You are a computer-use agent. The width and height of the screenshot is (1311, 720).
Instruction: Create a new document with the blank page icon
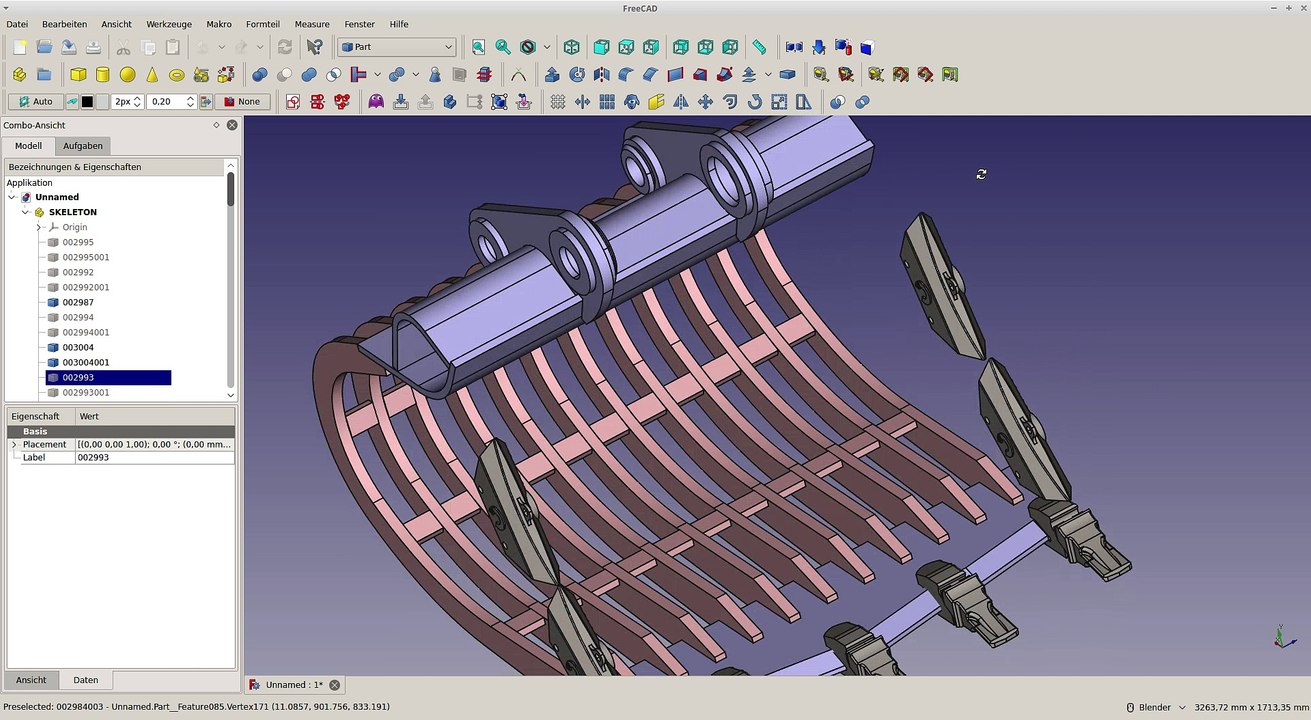pyautogui.click(x=19, y=47)
